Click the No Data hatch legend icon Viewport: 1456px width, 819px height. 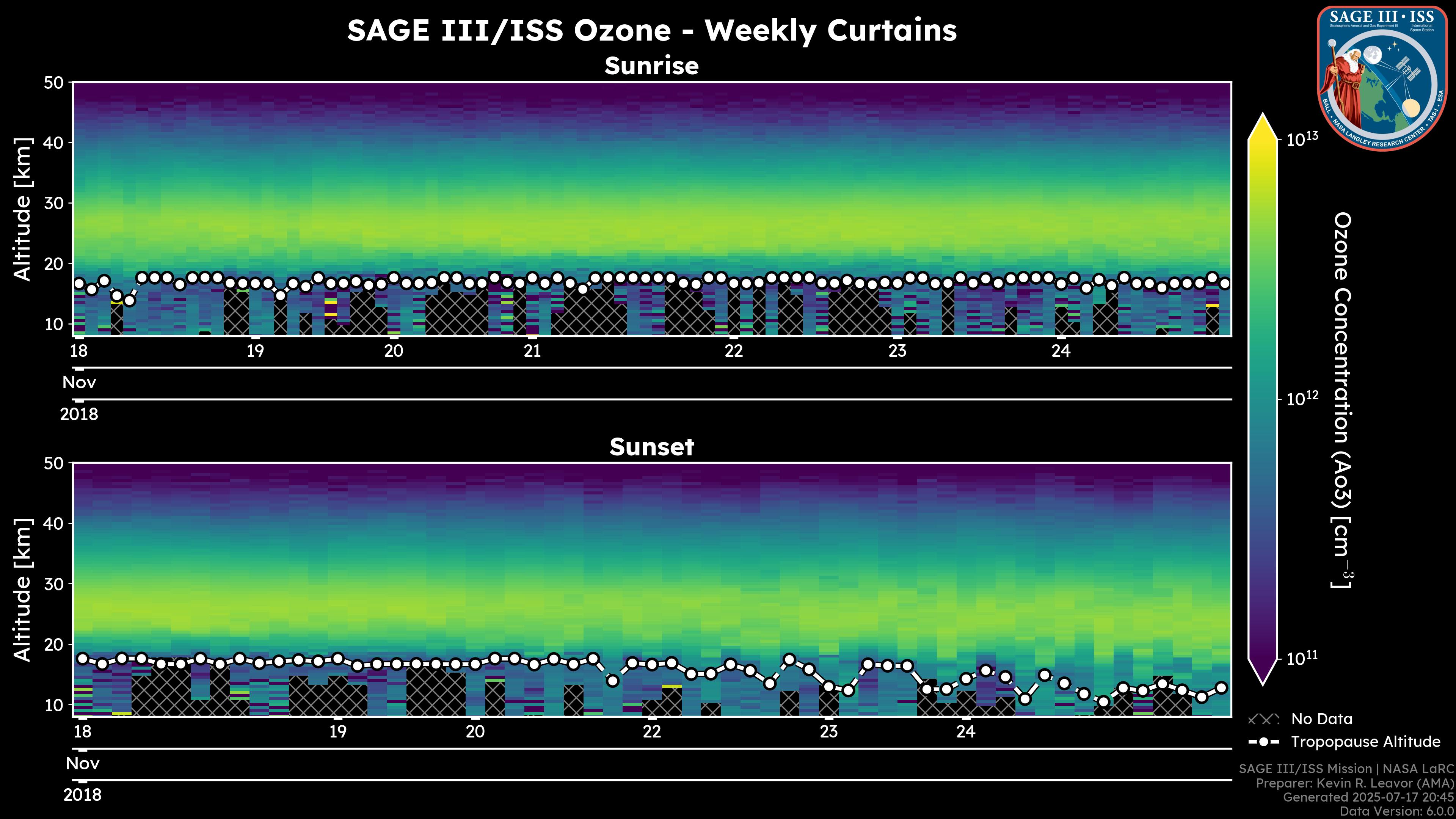tap(1263, 720)
